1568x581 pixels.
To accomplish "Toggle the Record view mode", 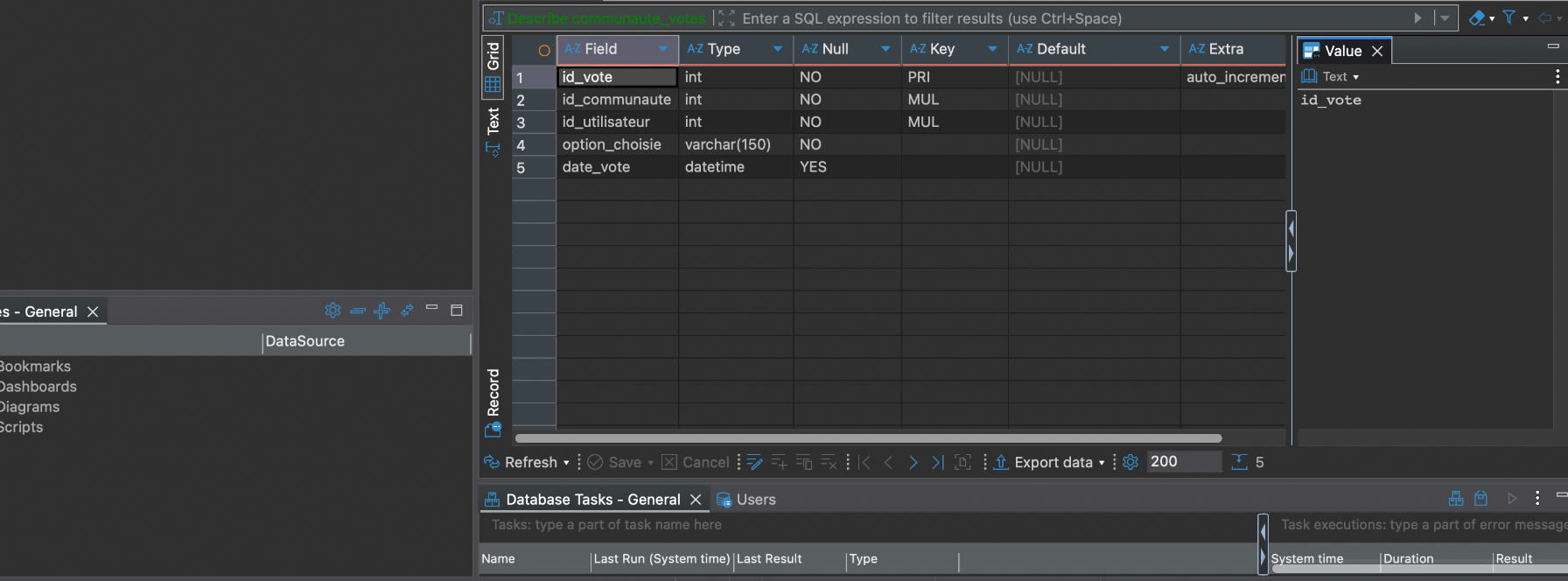I will pyautogui.click(x=493, y=402).
